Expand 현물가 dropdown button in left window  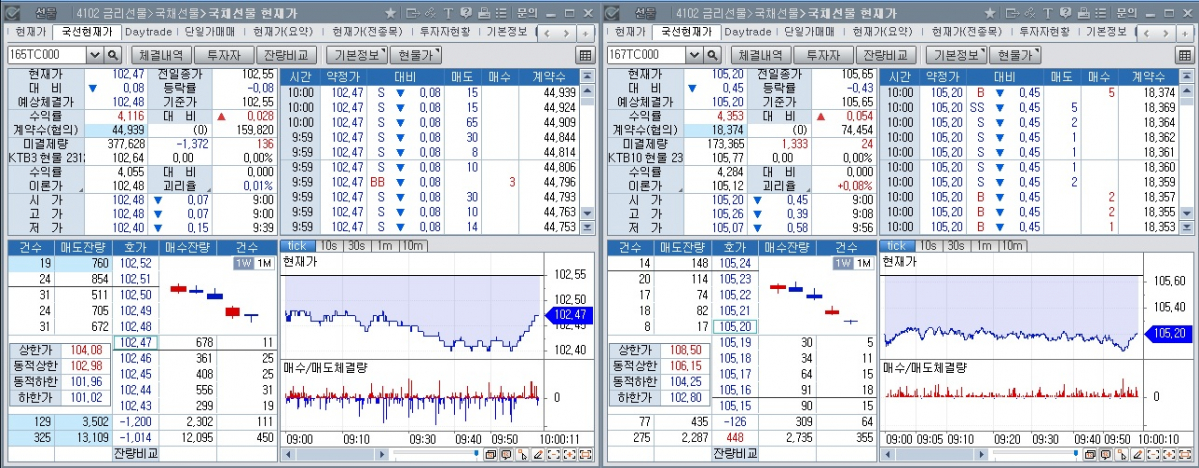(x=416, y=55)
